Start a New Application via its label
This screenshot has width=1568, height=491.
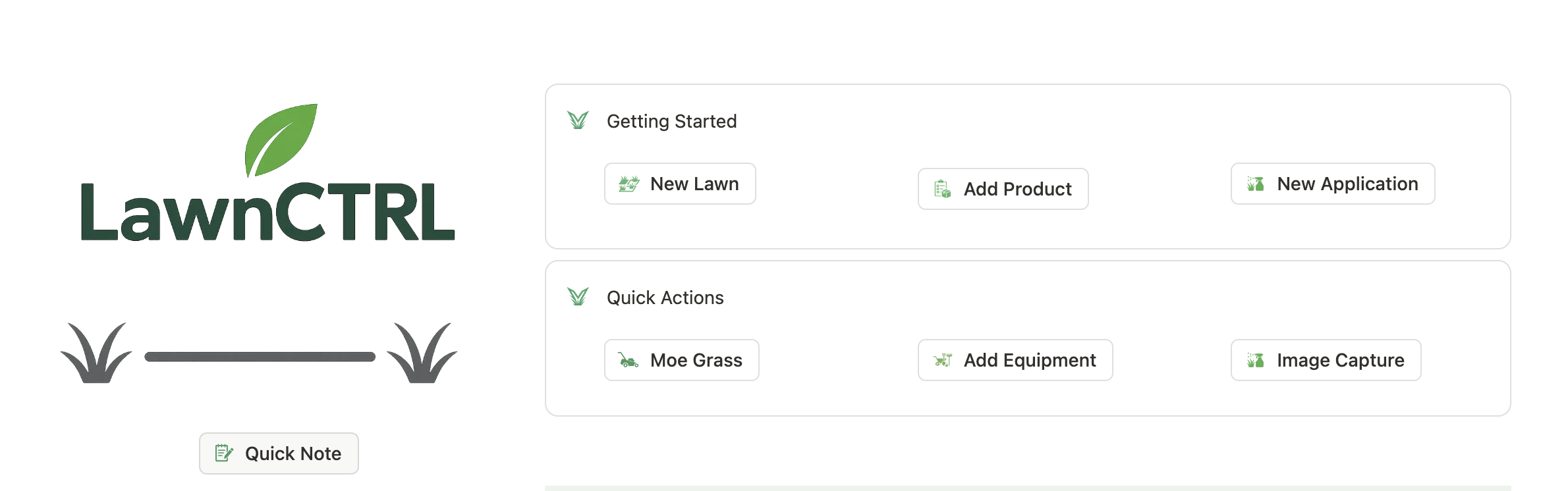click(x=1347, y=184)
